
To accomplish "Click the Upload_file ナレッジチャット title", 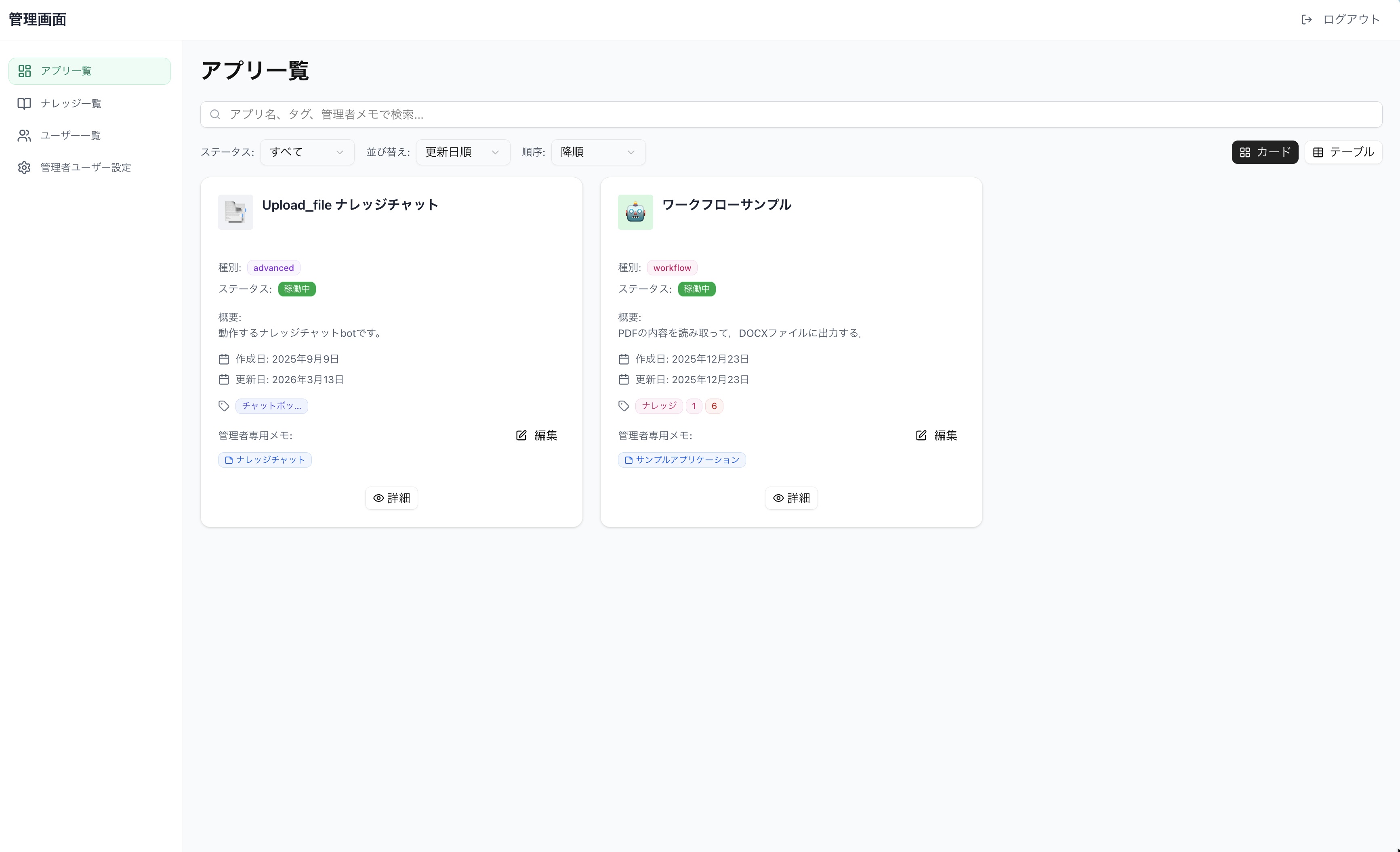I will point(350,204).
